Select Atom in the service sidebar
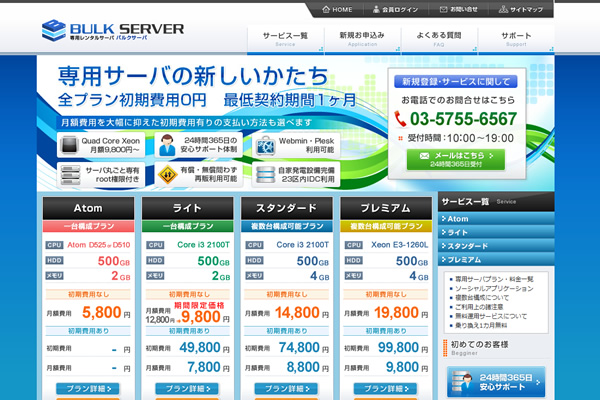600x400 pixels. pyautogui.click(x=457, y=219)
